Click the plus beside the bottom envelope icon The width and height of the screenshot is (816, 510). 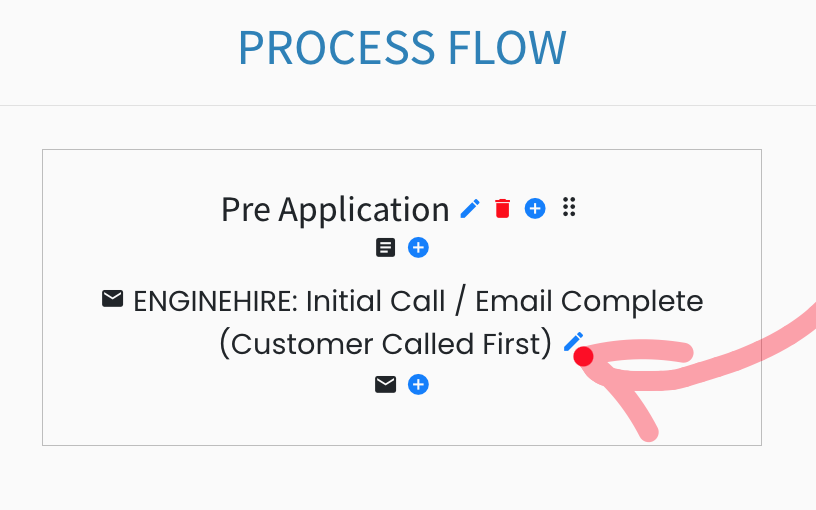click(x=418, y=385)
